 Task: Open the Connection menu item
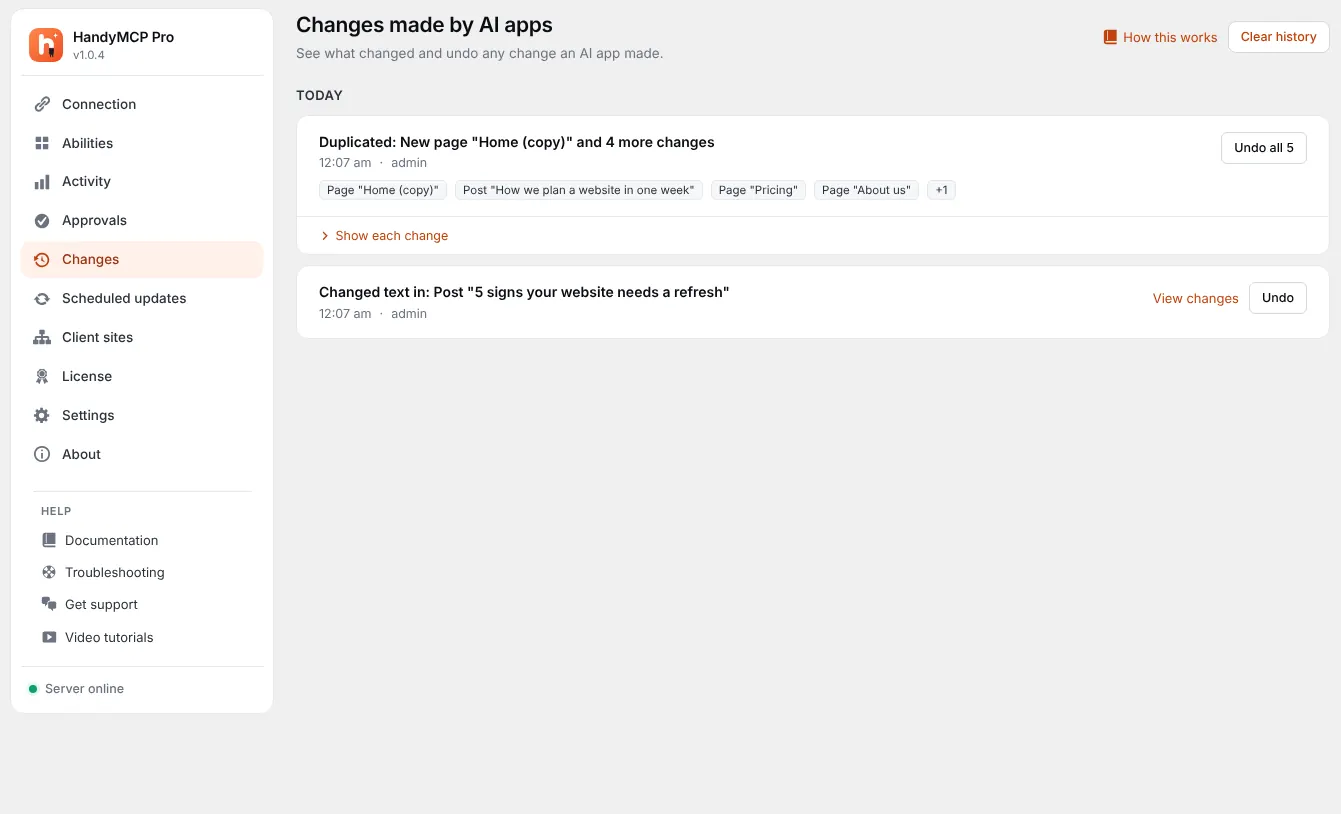pos(142,104)
